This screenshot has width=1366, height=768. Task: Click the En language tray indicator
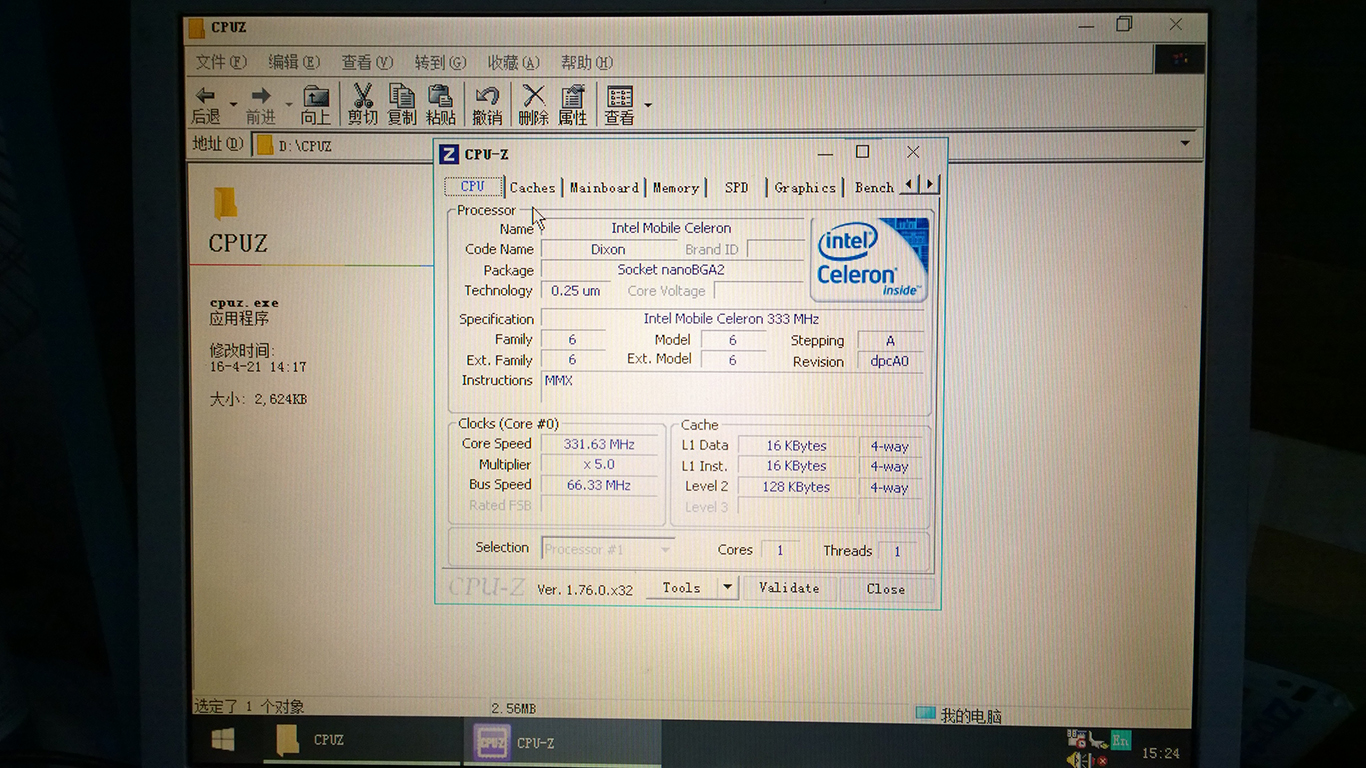[1122, 741]
